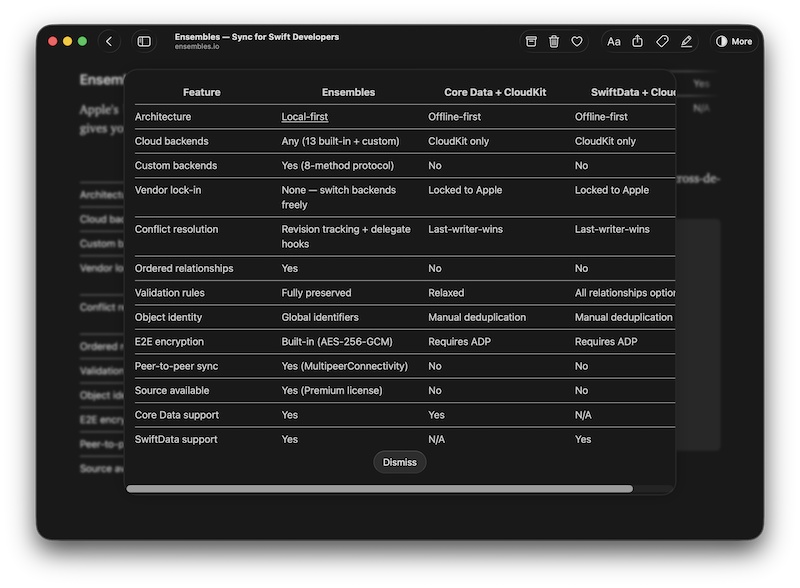The height and width of the screenshot is (588, 800).
Task: Click 'Yes (Premium license)' cell
Action: tap(332, 391)
